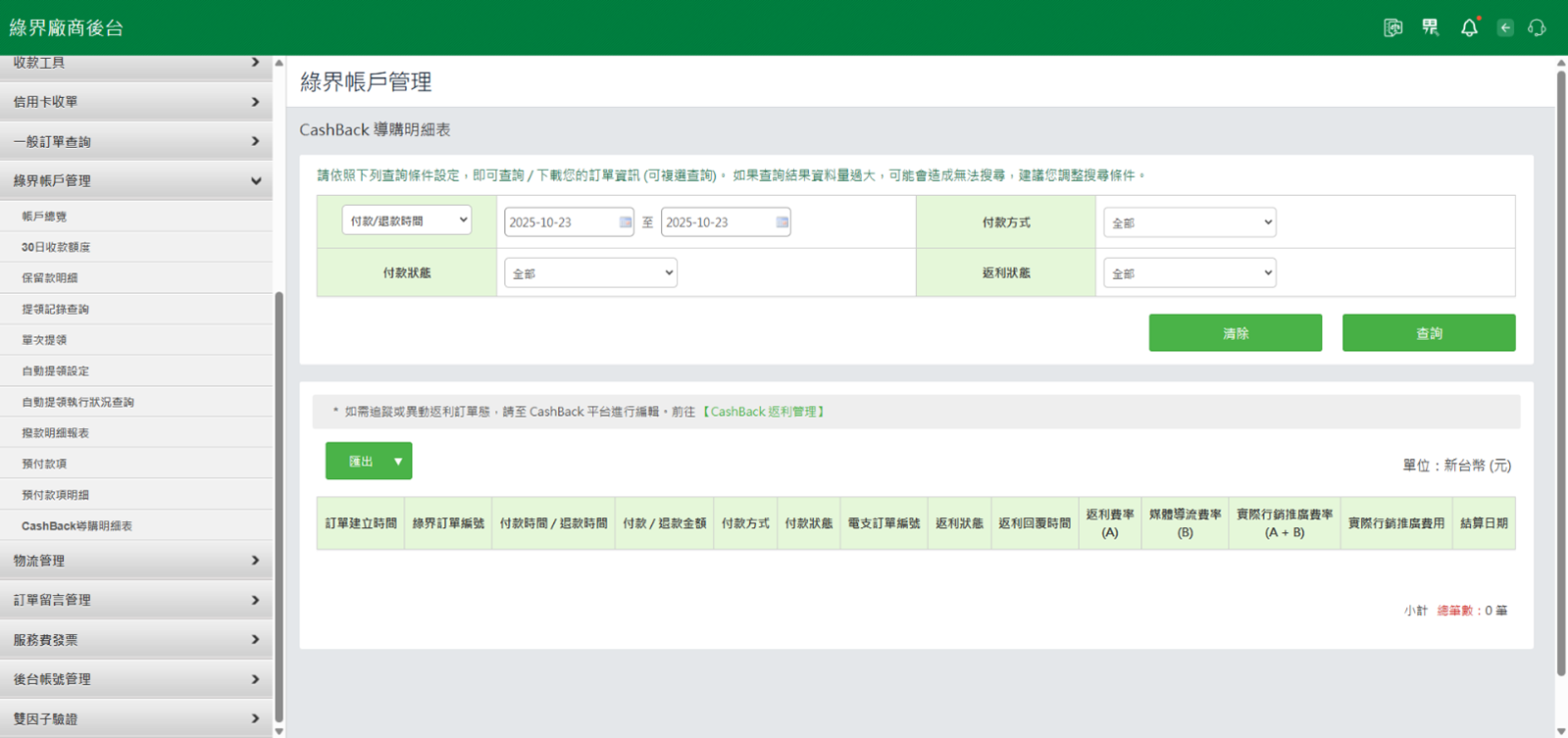Open calendar picker for end date

(x=782, y=222)
